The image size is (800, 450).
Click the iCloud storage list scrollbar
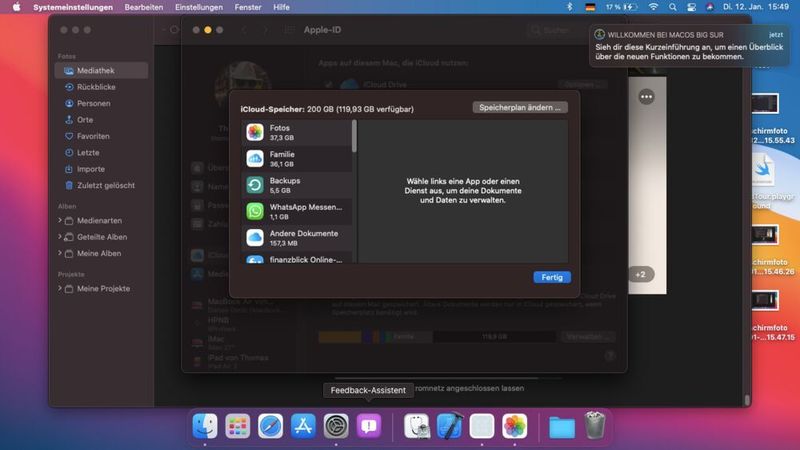click(354, 136)
